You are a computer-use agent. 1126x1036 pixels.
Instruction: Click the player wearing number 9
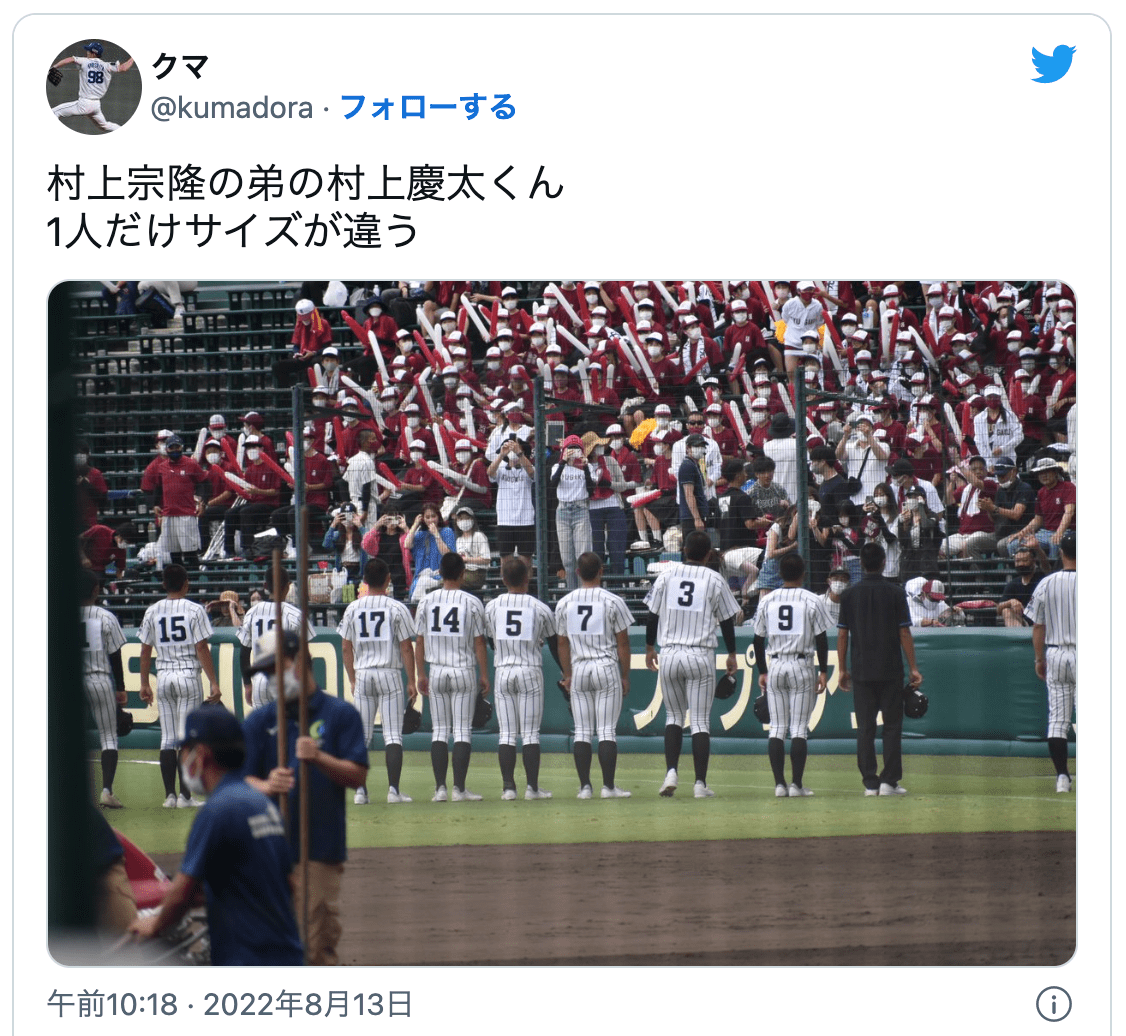[791, 675]
